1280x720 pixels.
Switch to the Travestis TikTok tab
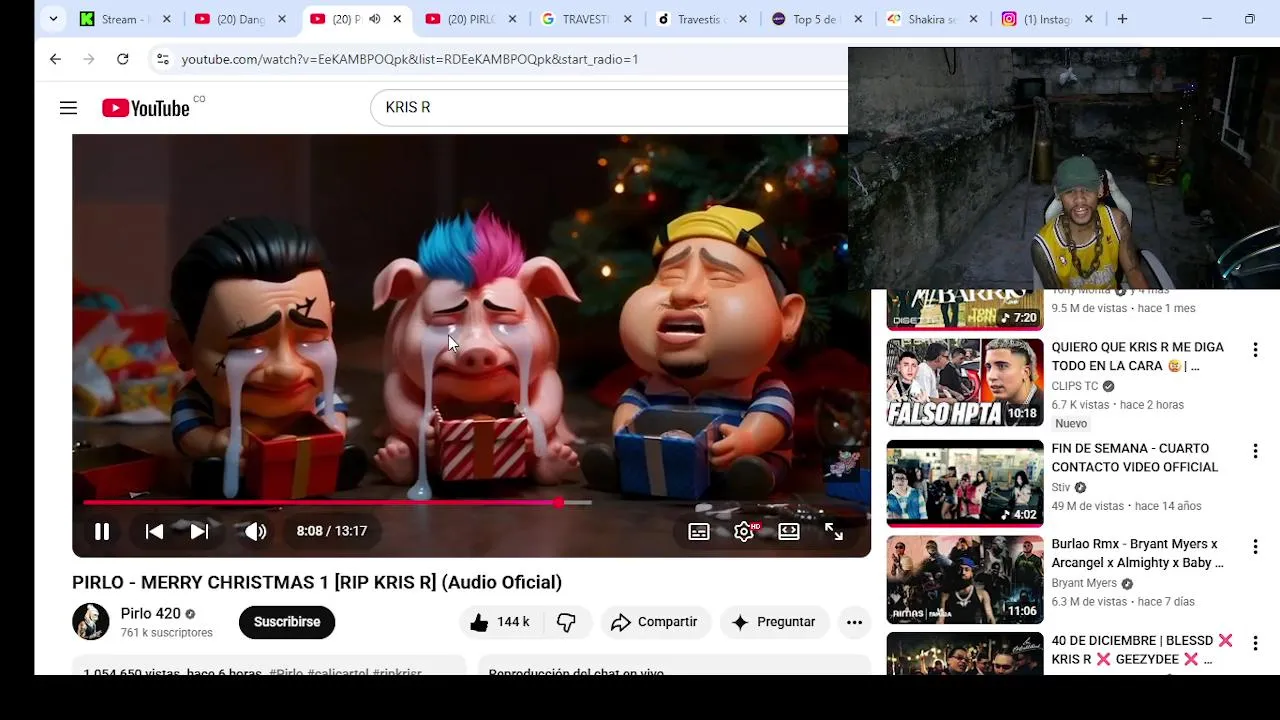(701, 19)
